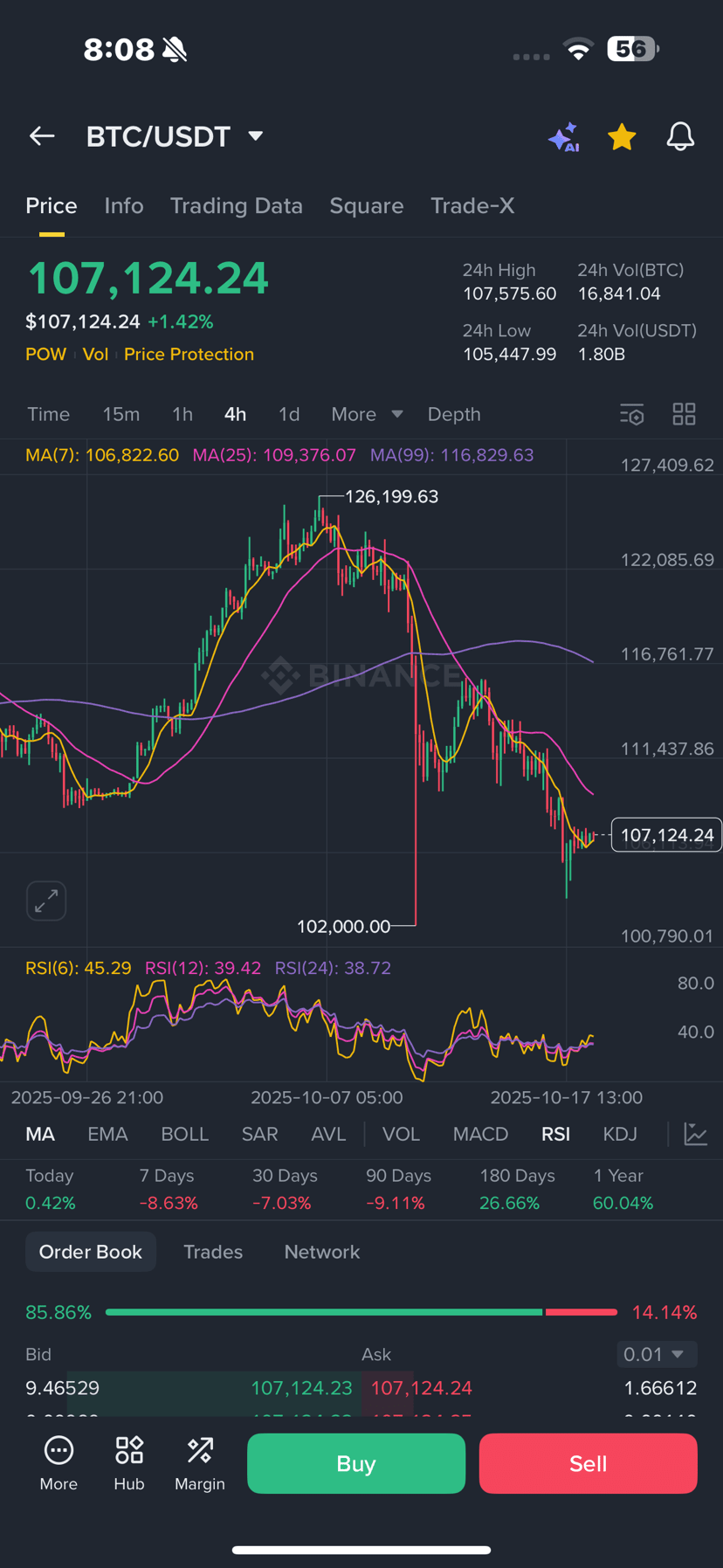This screenshot has width=723, height=1568.
Task: Tap the large 107,124.24 last price
Action: (x=148, y=278)
